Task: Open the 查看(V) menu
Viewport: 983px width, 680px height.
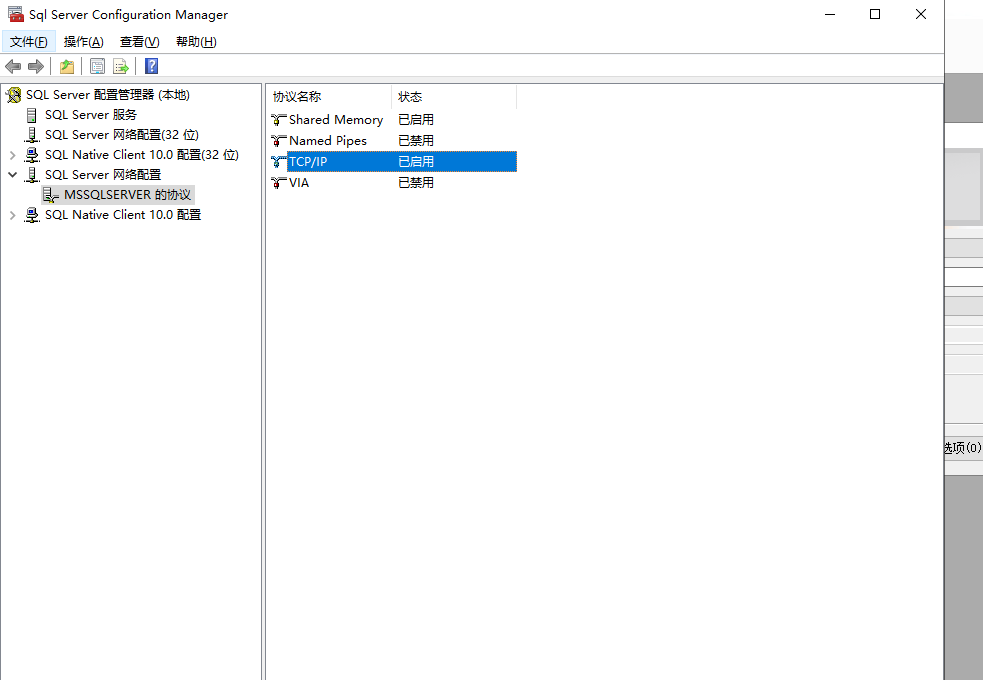Action: (140, 42)
